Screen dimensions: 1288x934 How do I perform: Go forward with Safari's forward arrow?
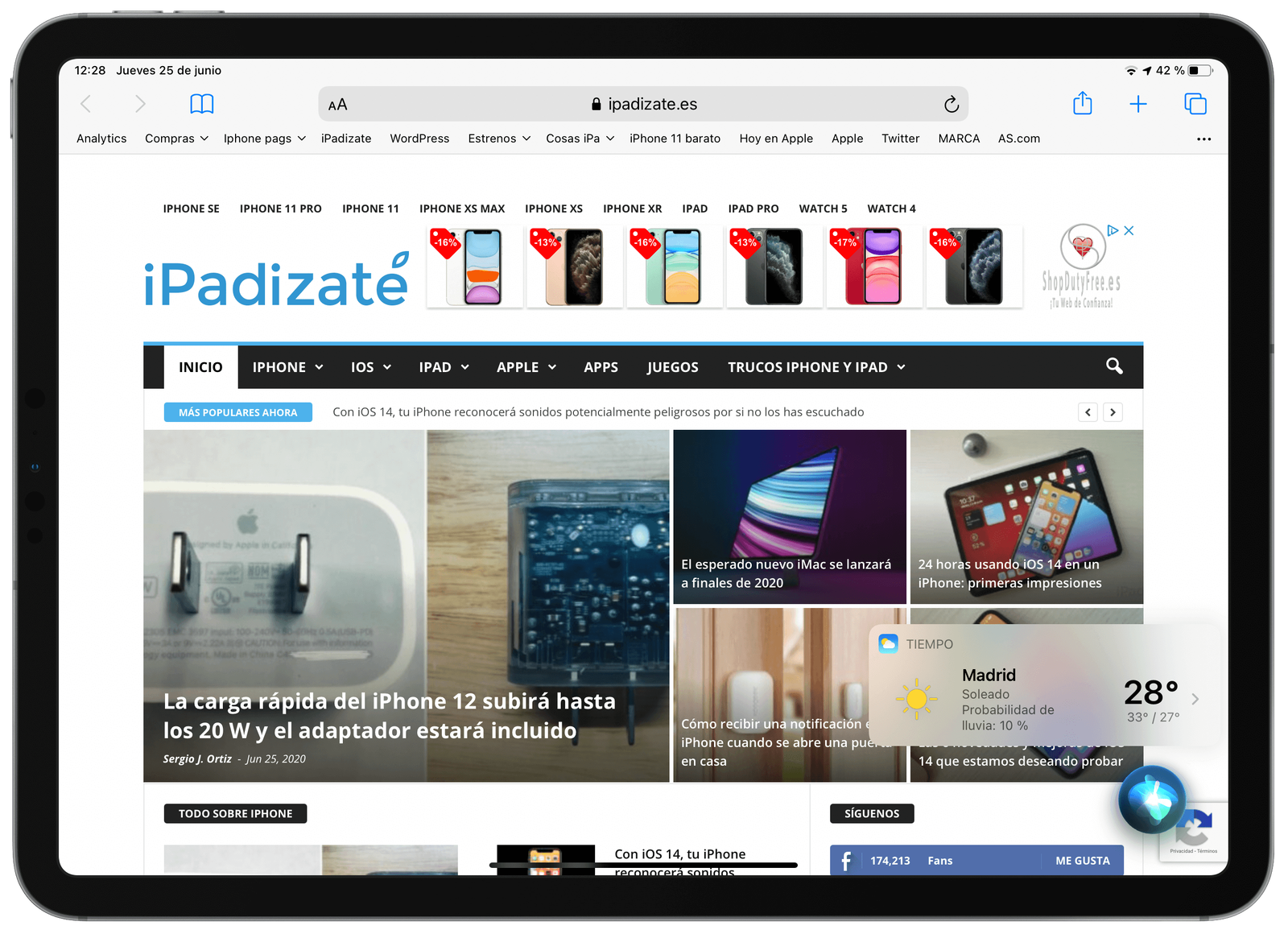(140, 104)
